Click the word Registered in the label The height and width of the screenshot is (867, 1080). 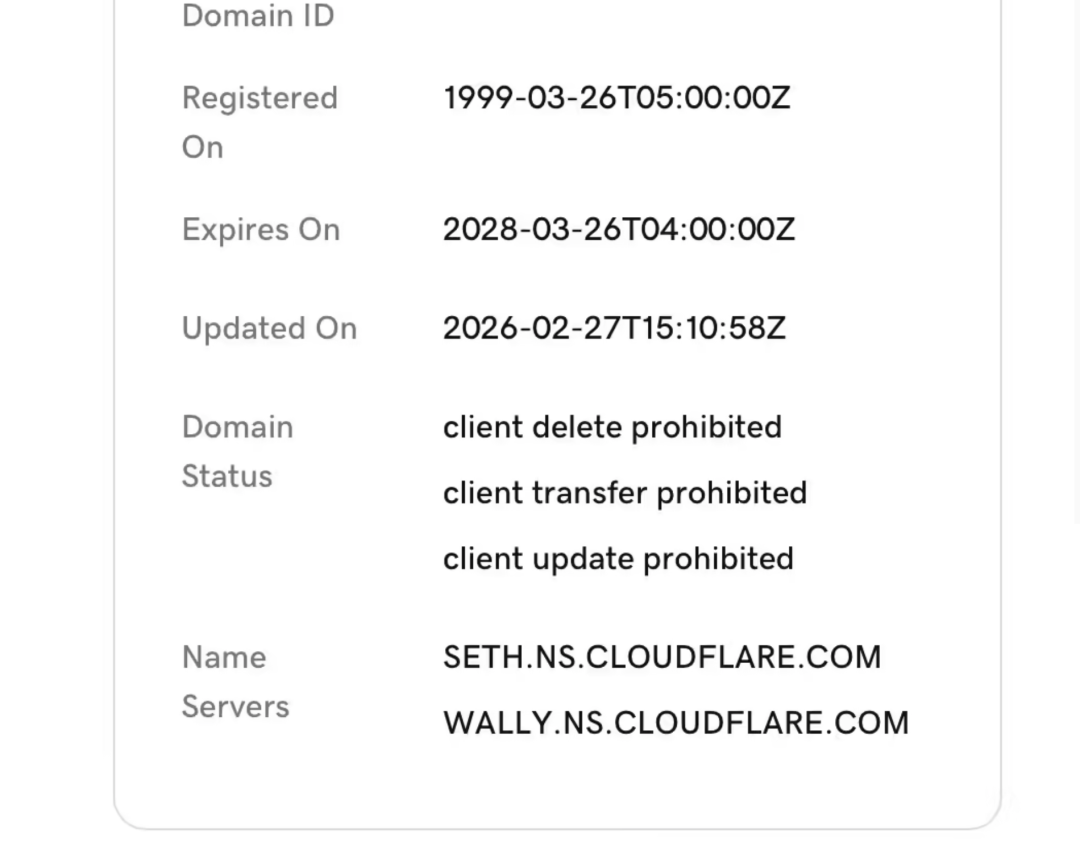tap(260, 98)
